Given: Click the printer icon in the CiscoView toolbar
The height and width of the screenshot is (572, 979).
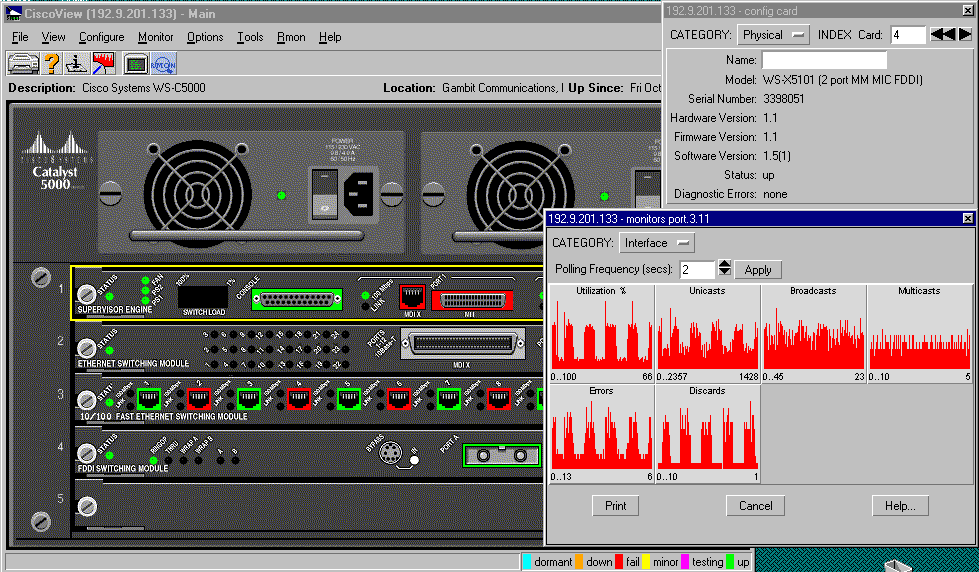Looking at the screenshot, I should [23, 64].
